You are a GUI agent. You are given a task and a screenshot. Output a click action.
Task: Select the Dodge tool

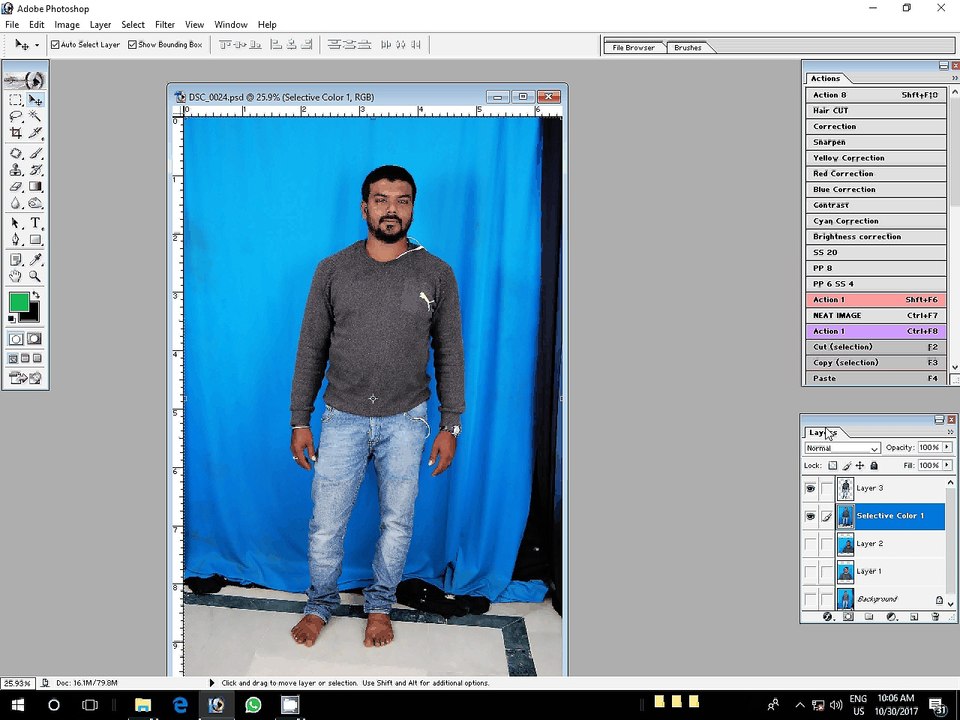coord(35,203)
